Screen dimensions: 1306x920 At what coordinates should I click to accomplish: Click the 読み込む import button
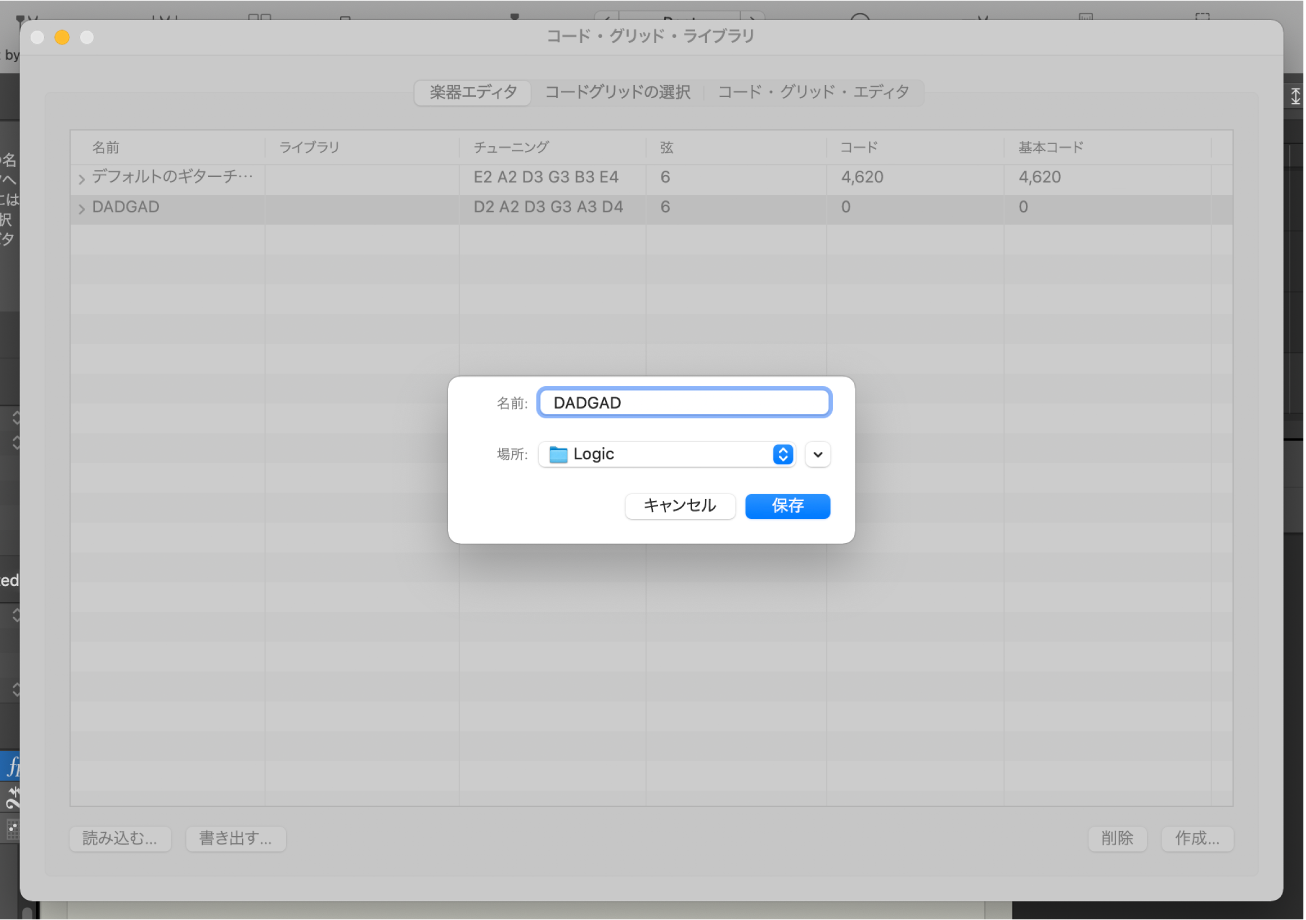(120, 838)
